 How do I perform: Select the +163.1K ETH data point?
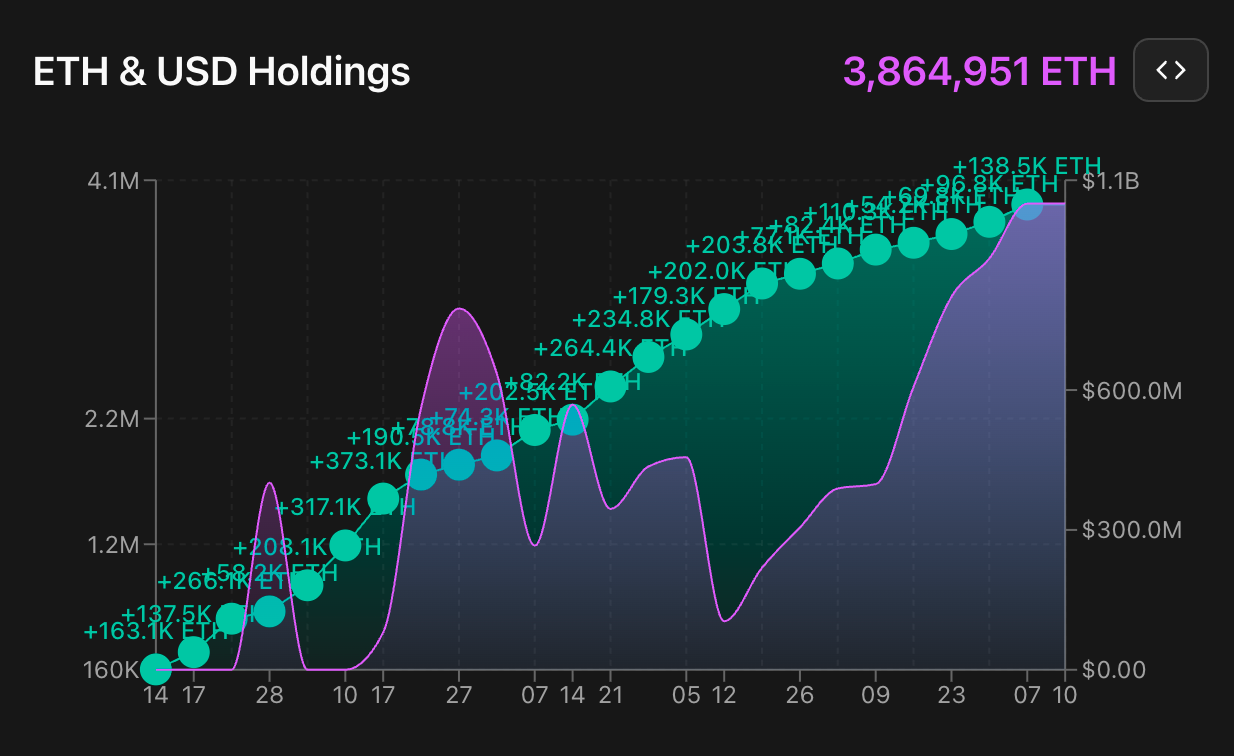(x=157, y=668)
